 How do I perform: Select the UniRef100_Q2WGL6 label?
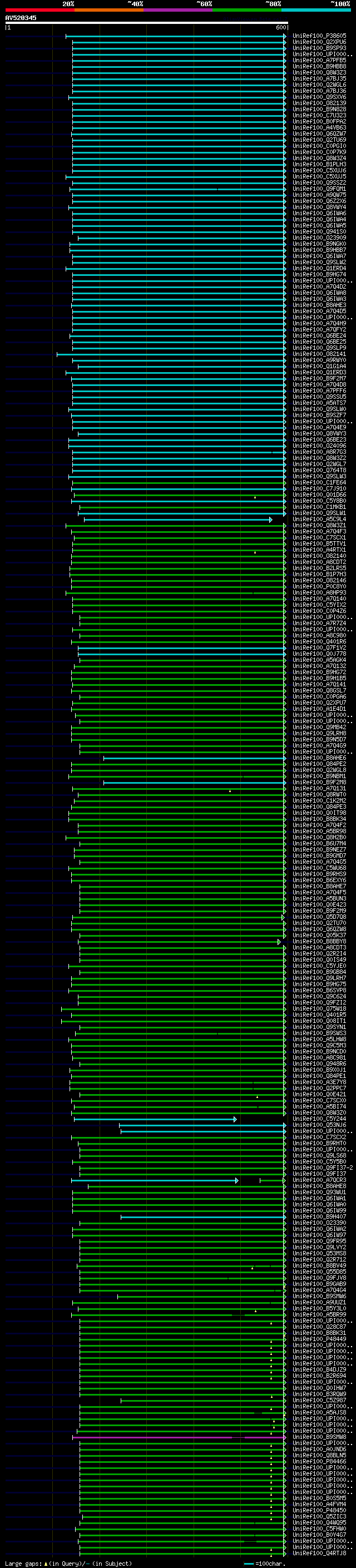point(319,85)
